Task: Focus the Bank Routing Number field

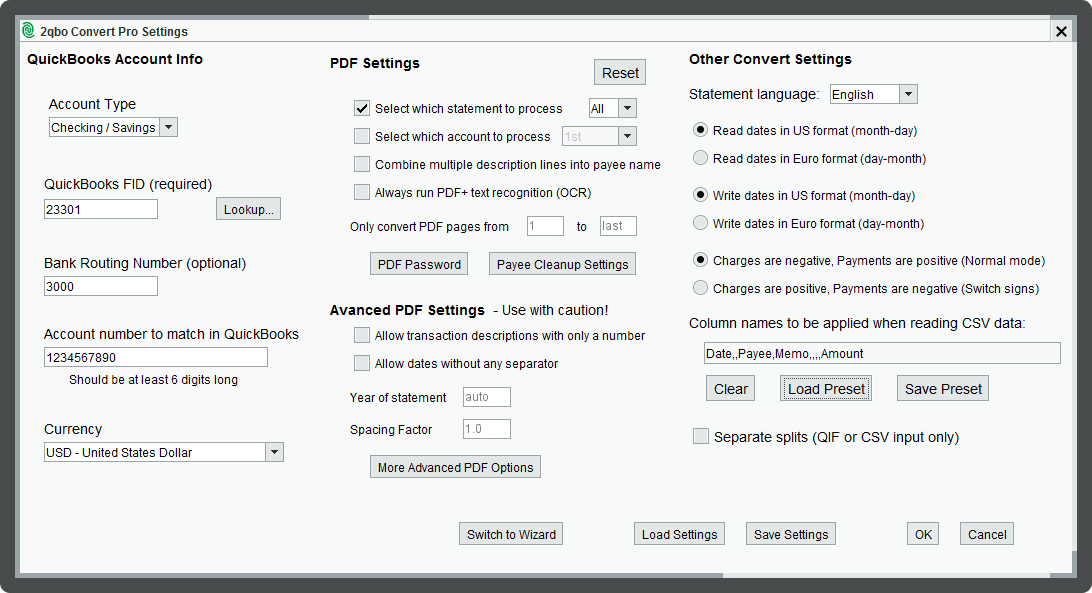Action: click(101, 286)
